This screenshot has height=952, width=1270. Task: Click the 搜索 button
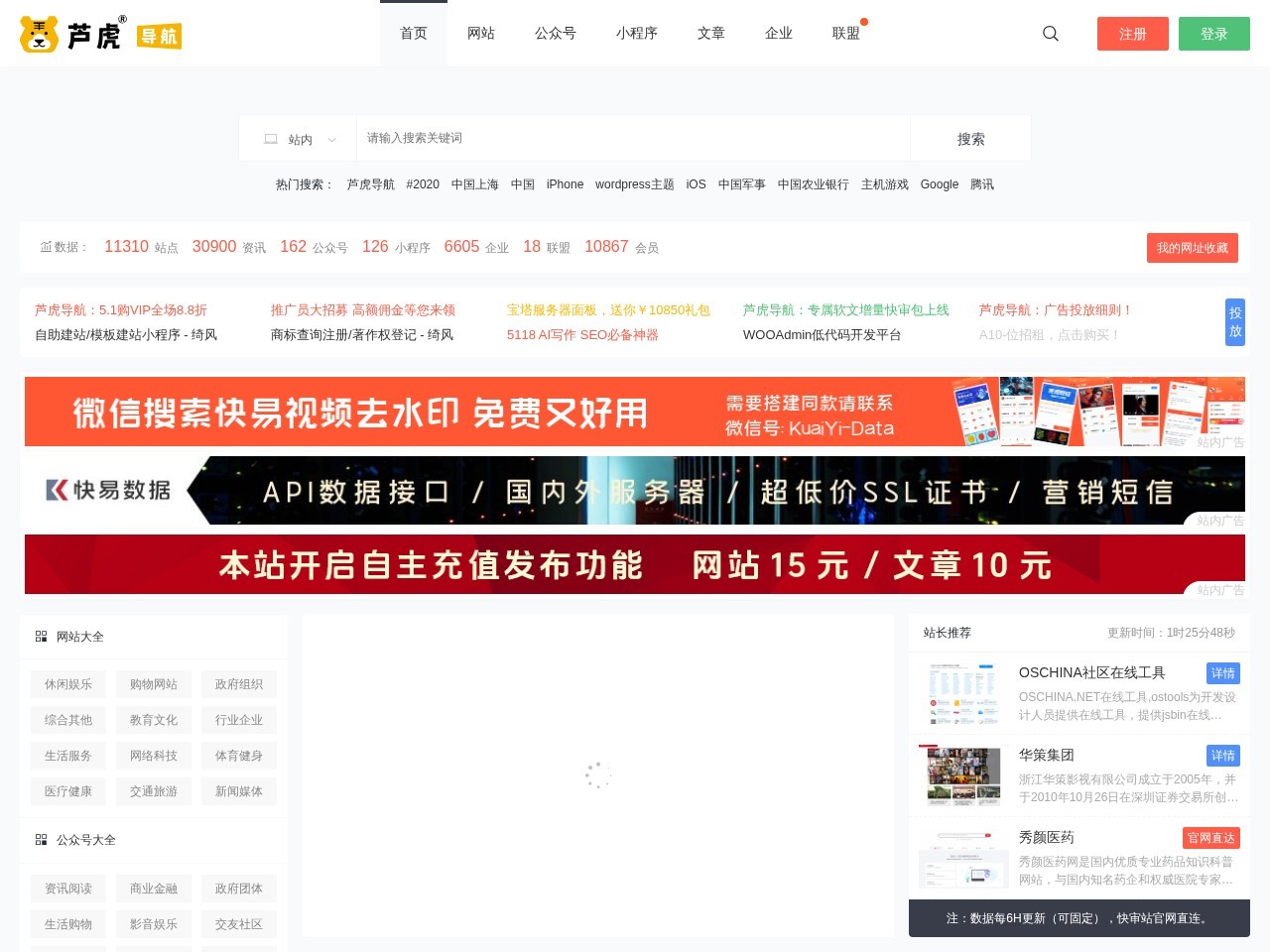(x=970, y=140)
